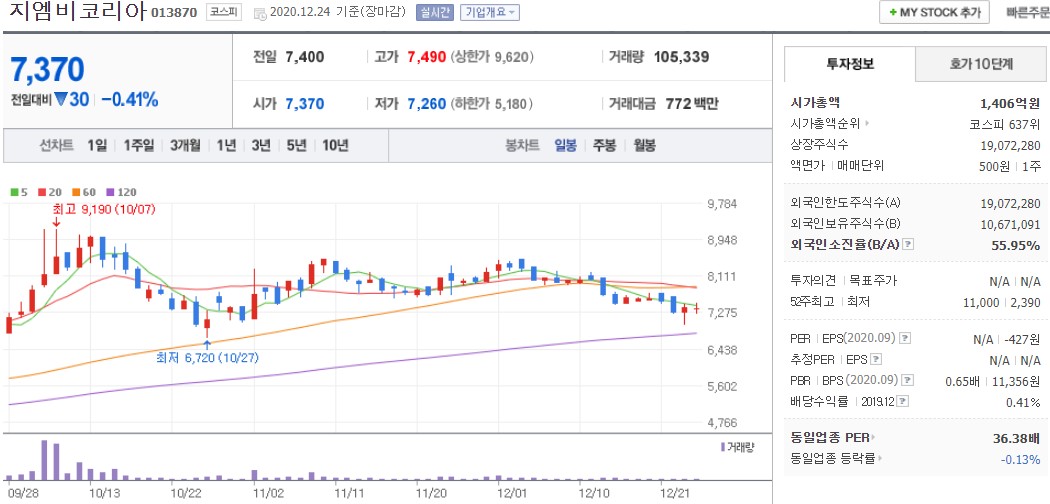
Task: Click the purple 120-day average legend swatch
Action: click(110, 192)
